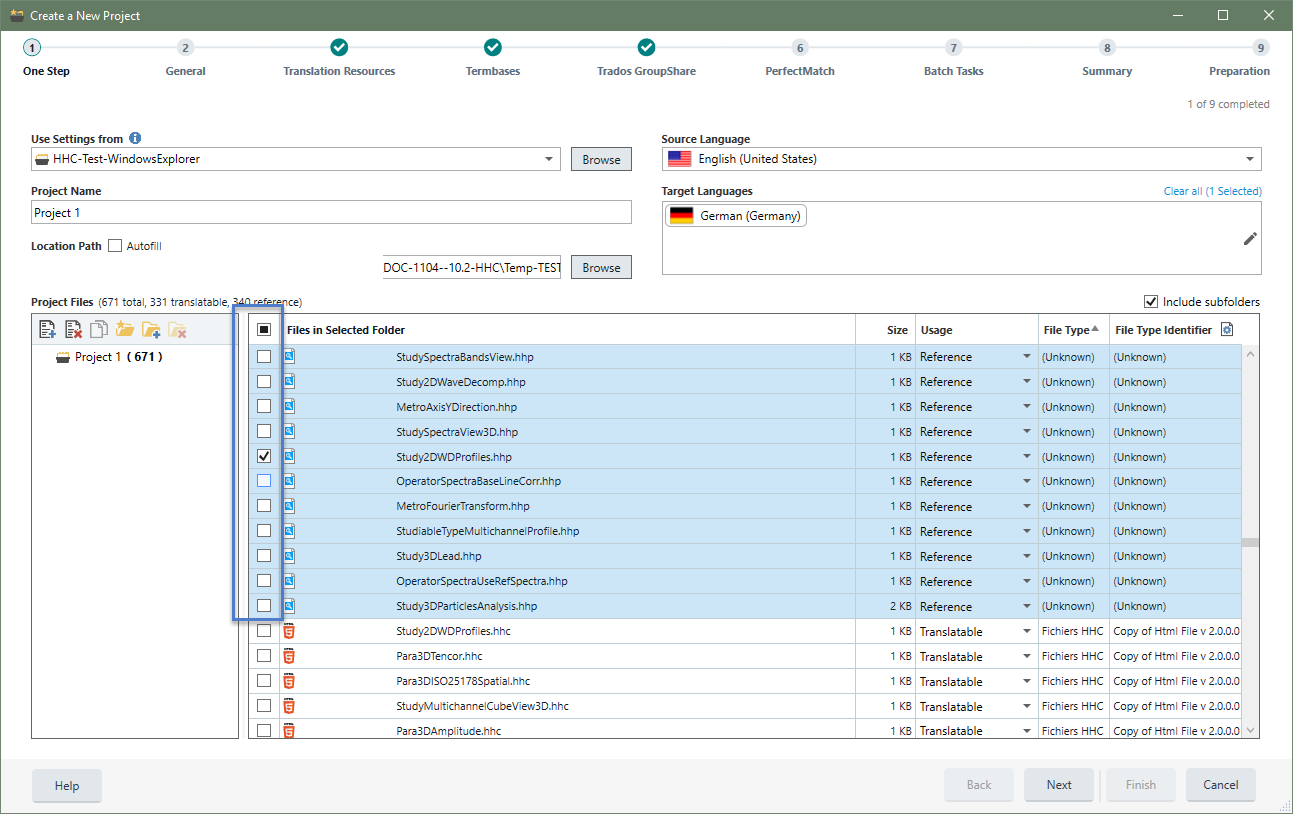
Task: Check the box for Study2DWDProfiles.hhc
Action: point(264,631)
